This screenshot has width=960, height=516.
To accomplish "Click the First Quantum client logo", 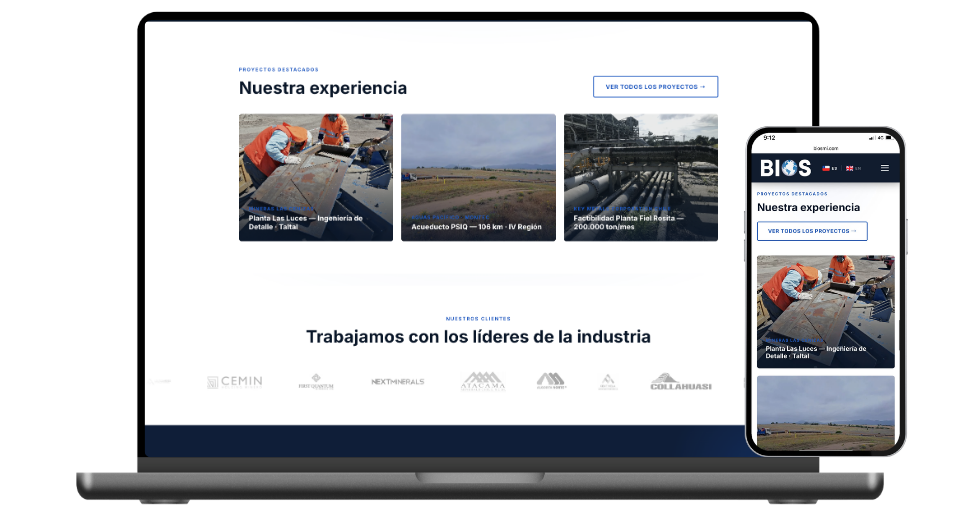I will point(316,382).
